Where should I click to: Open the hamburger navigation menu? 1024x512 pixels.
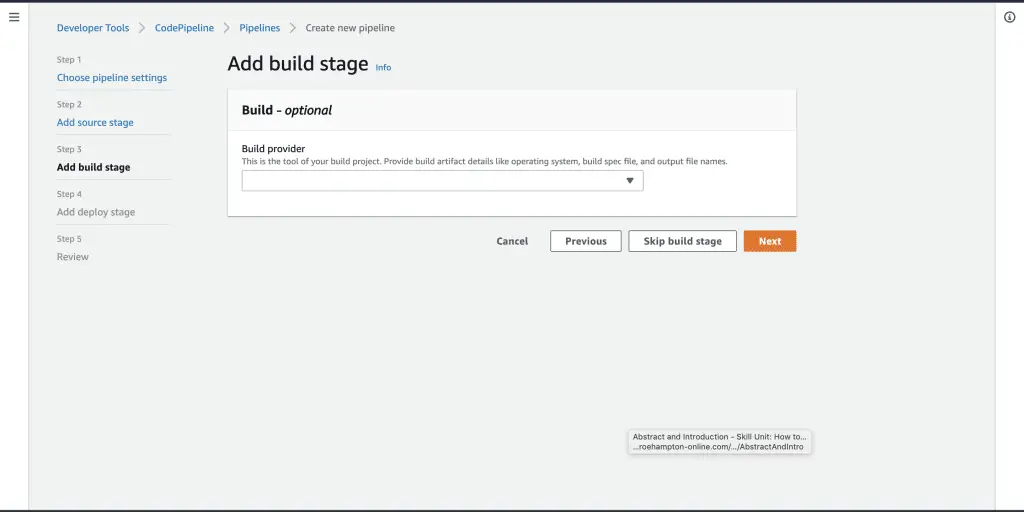pyautogui.click(x=14, y=17)
